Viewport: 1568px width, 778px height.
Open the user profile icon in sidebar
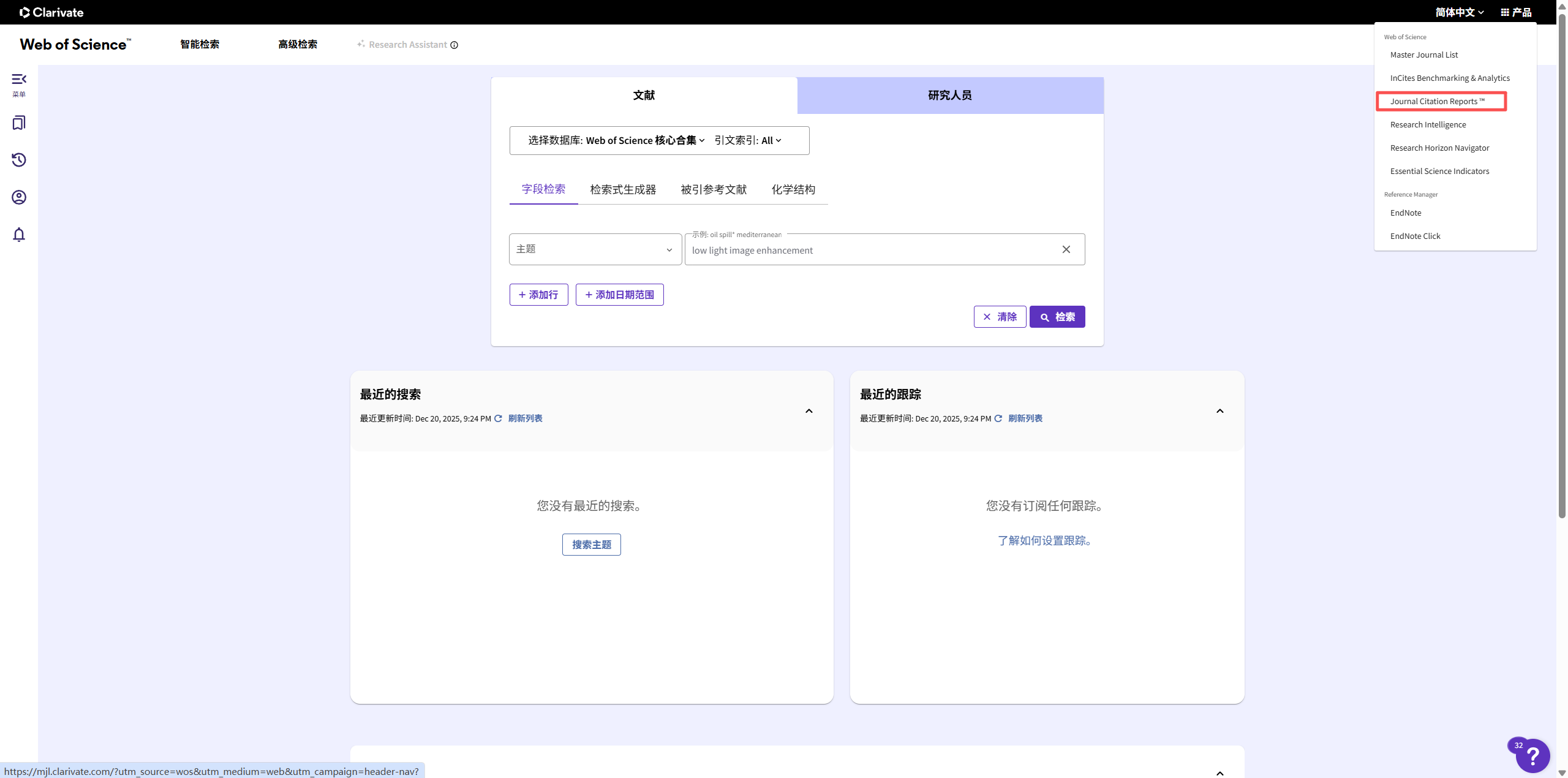19,197
